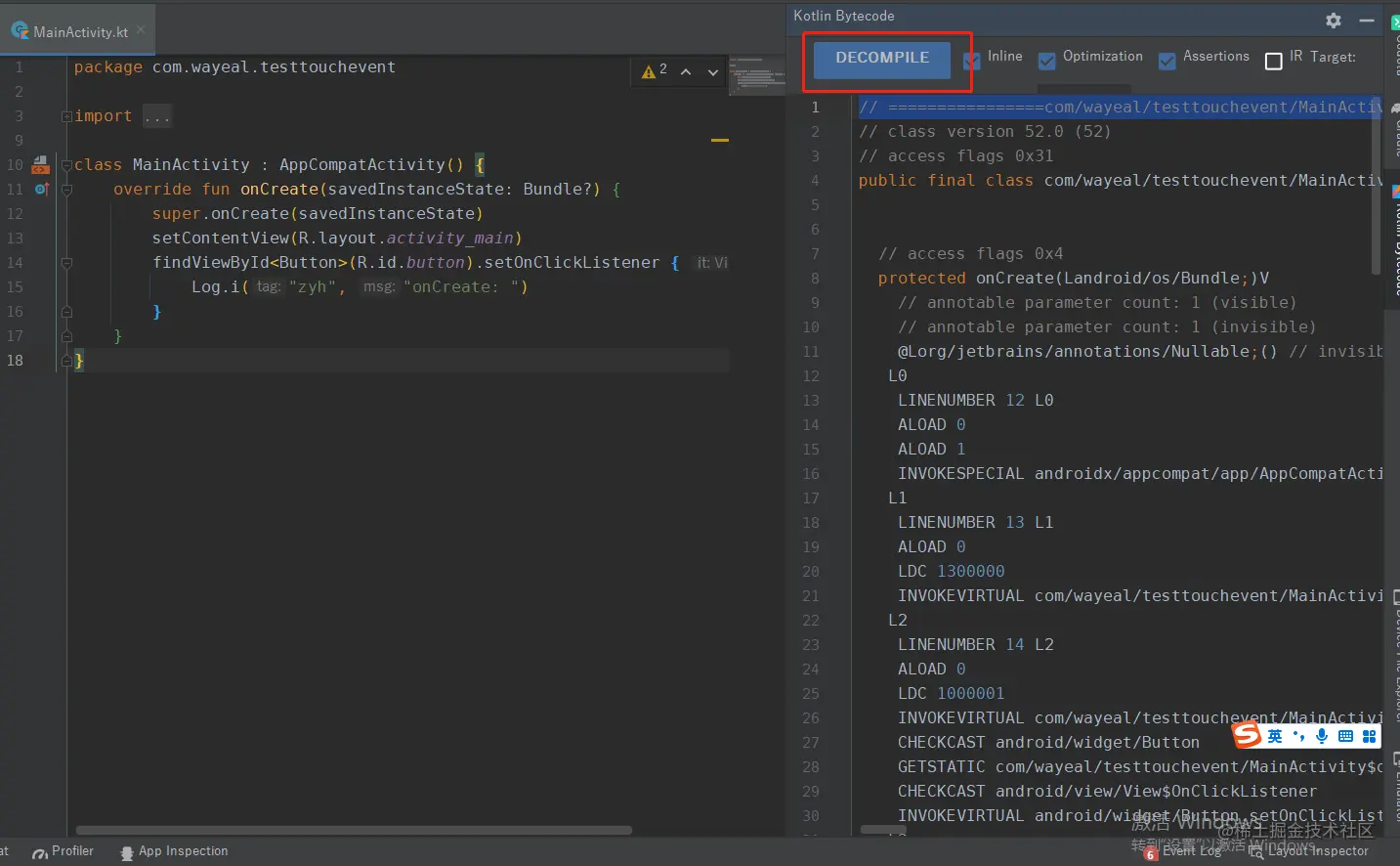Click '// class version 52.0 (52)' line

click(985, 131)
